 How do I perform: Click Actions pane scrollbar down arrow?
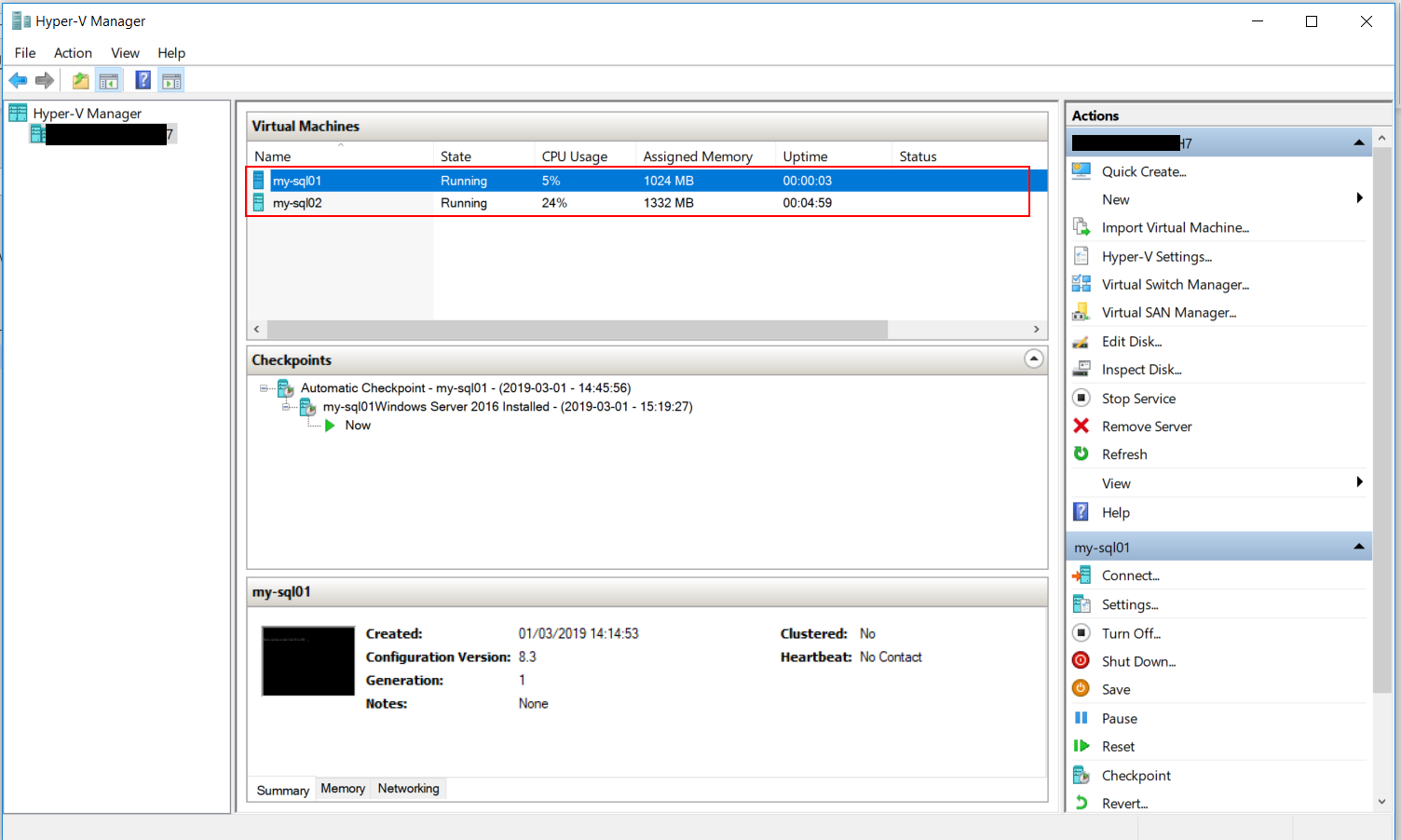1382,802
